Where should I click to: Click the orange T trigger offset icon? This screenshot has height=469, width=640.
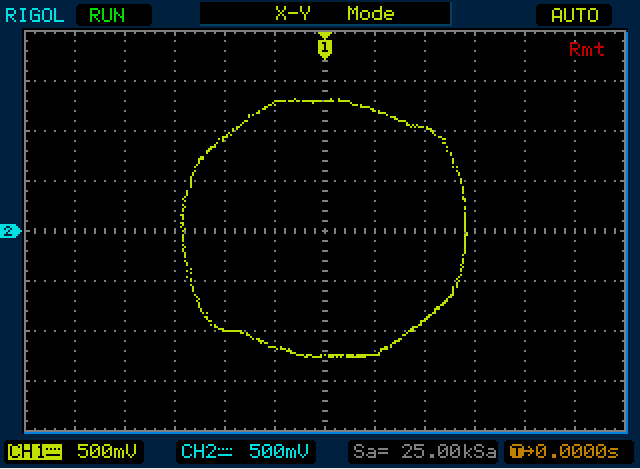pyautogui.click(x=522, y=452)
